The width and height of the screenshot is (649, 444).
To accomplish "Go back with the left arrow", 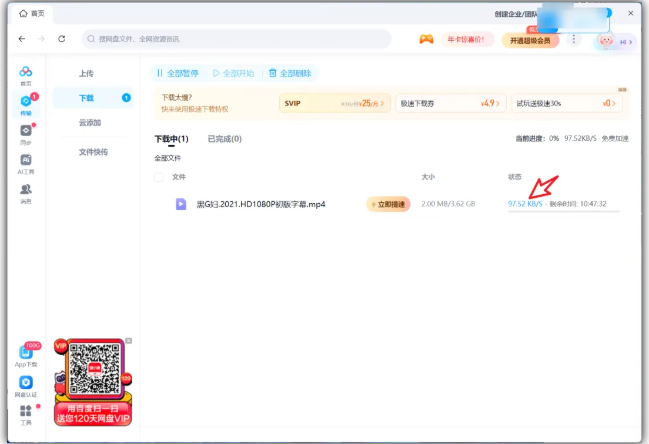I will [22, 39].
